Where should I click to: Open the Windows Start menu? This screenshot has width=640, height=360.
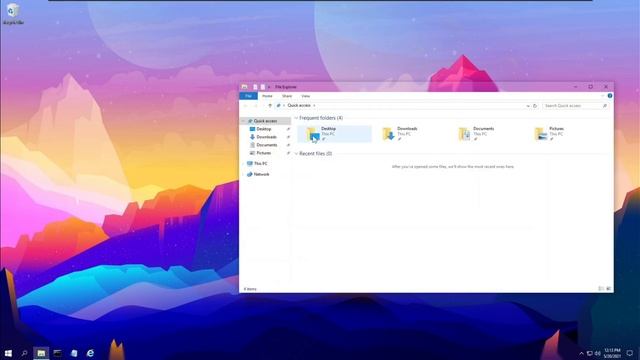[8, 353]
